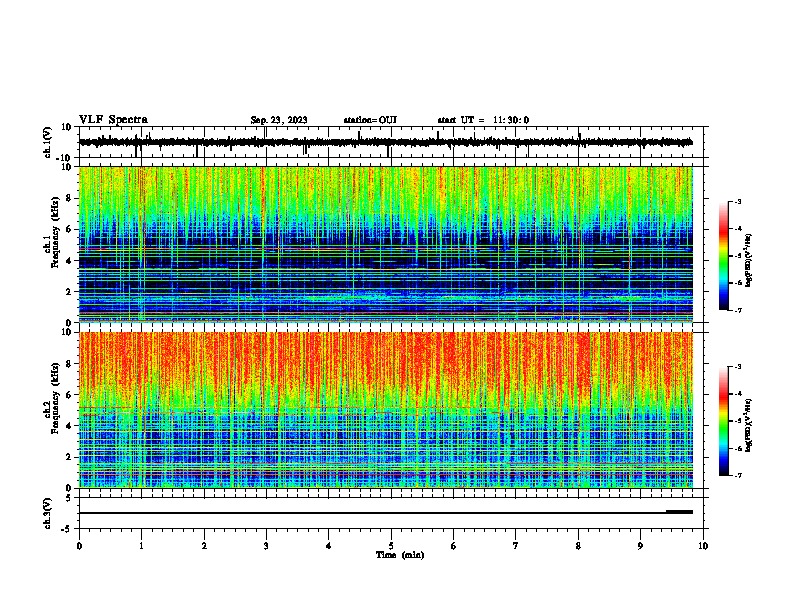Click the "ch.1(V)" waveform axis label

click(48, 142)
